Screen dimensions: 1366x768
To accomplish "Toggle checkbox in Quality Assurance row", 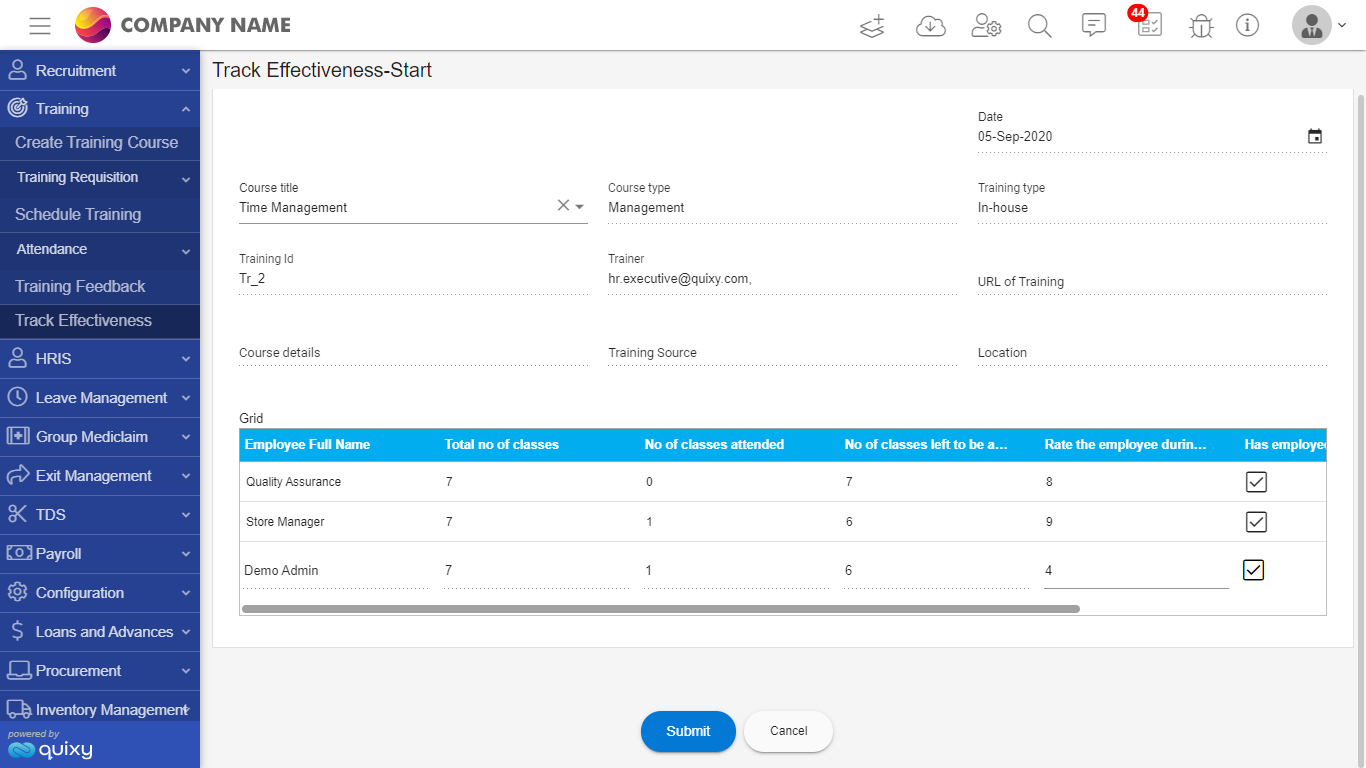I will pyautogui.click(x=1256, y=482).
